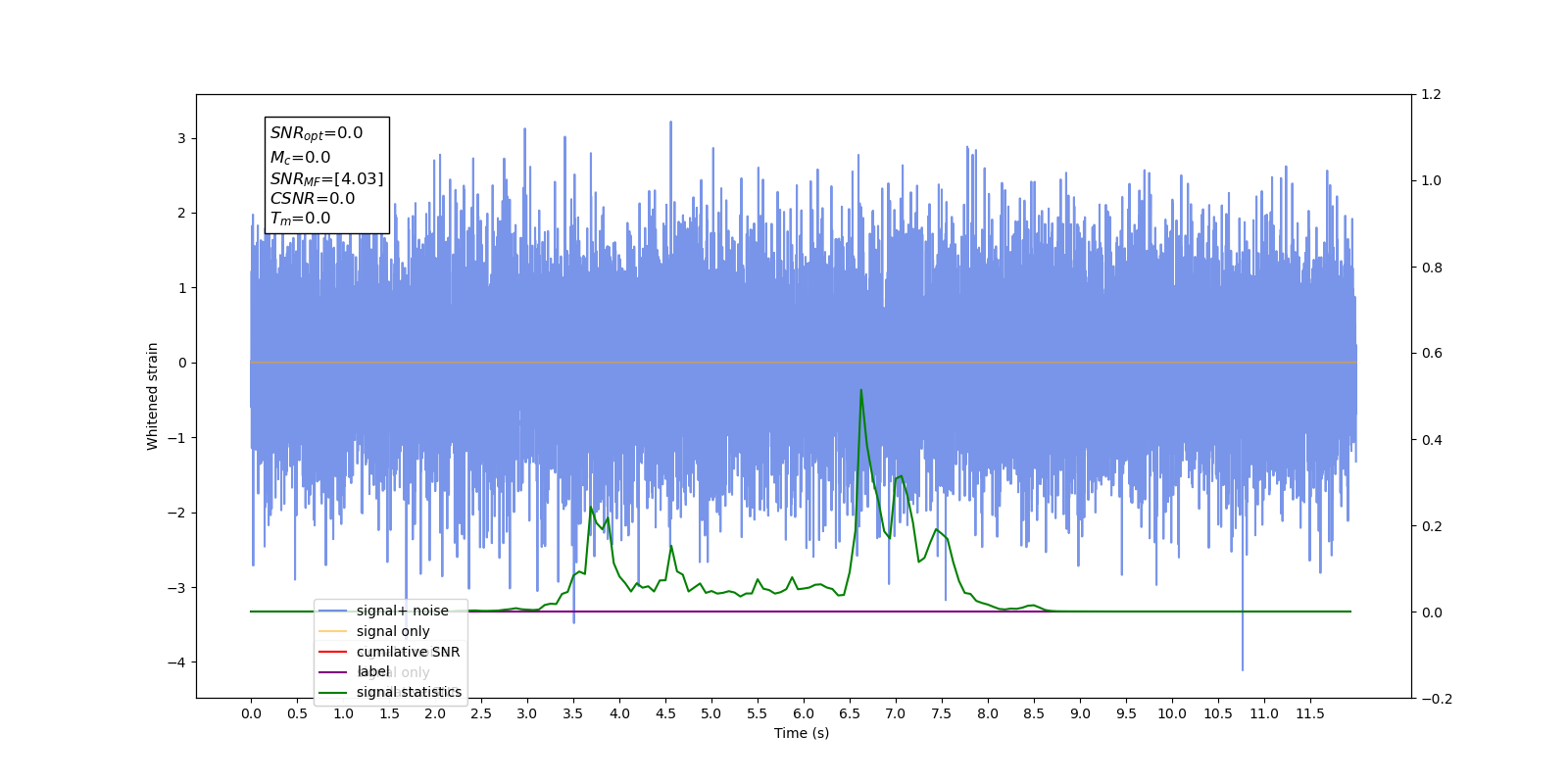
Task: Click the x-axis tick label 9.5
Action: point(1126,713)
